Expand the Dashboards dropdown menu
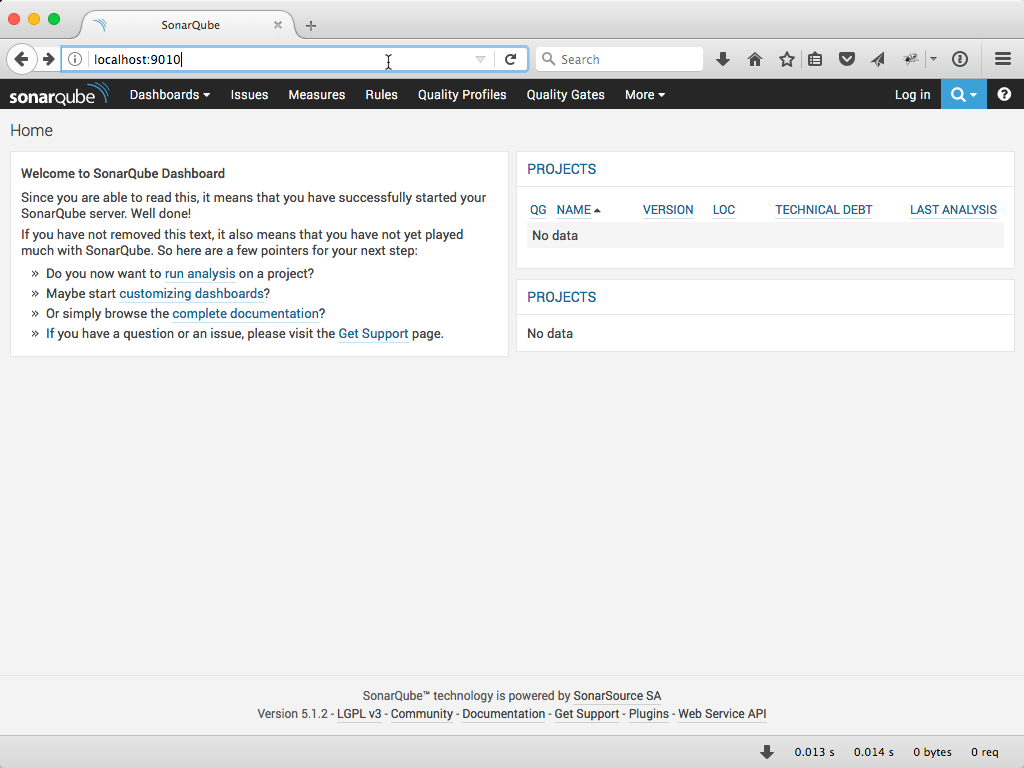 [x=169, y=95]
